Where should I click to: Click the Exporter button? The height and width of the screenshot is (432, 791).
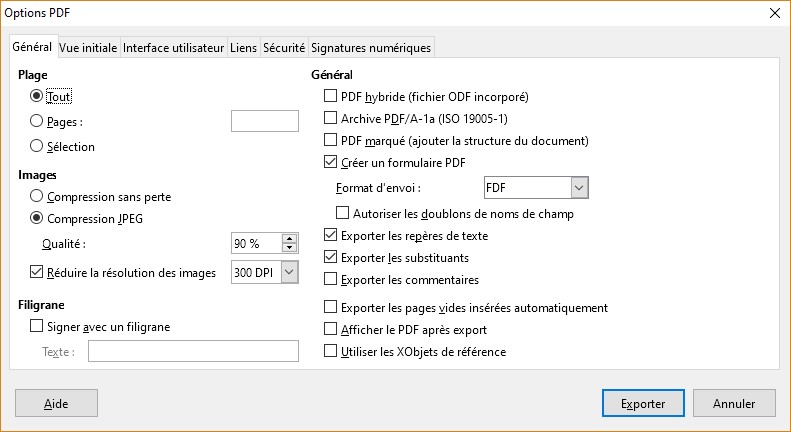(644, 404)
